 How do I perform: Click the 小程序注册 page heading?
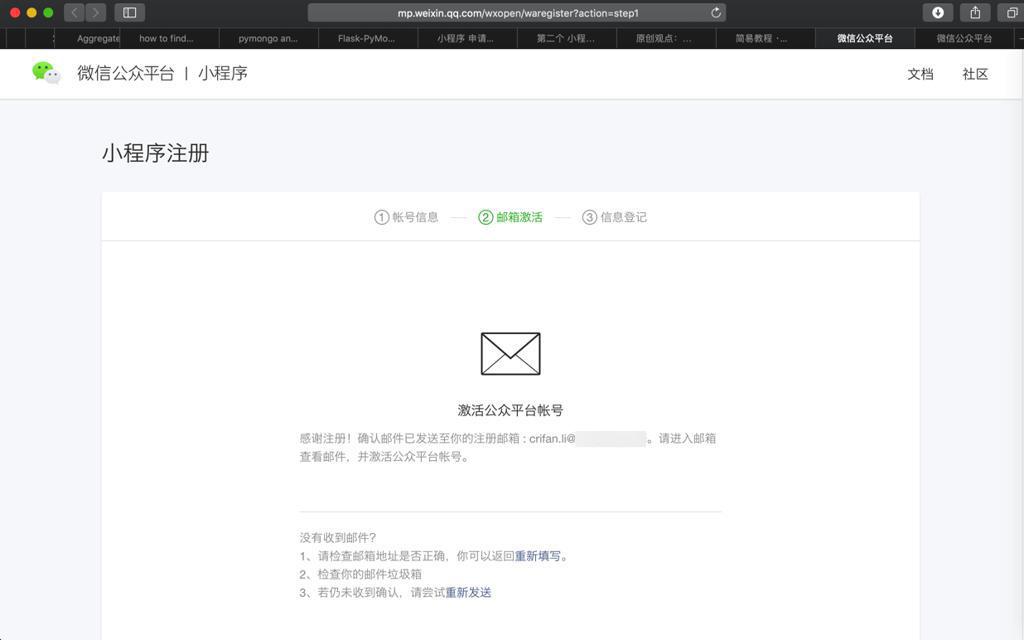[x=155, y=153]
